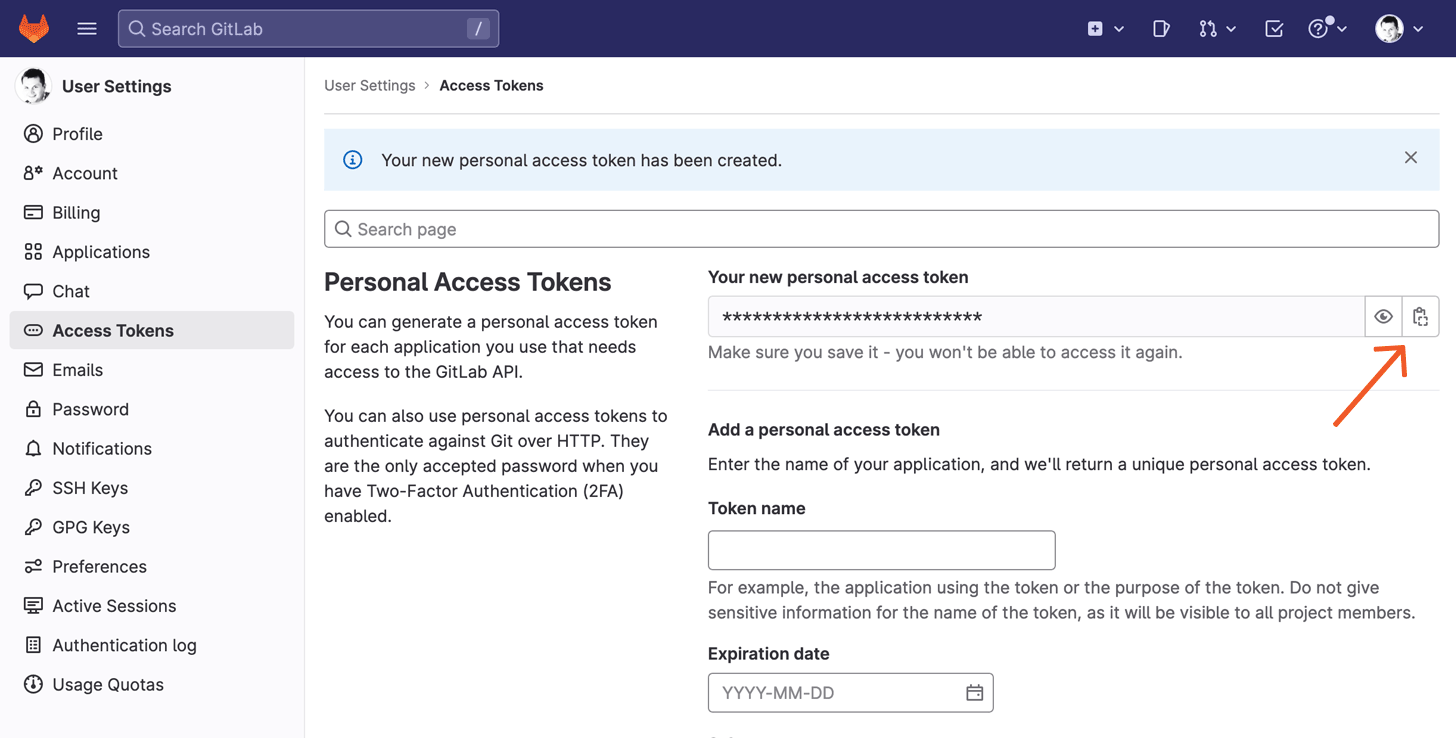Viewport: 1456px width, 738px height.
Task: Expand the avatar account dropdown
Action: coord(1418,28)
